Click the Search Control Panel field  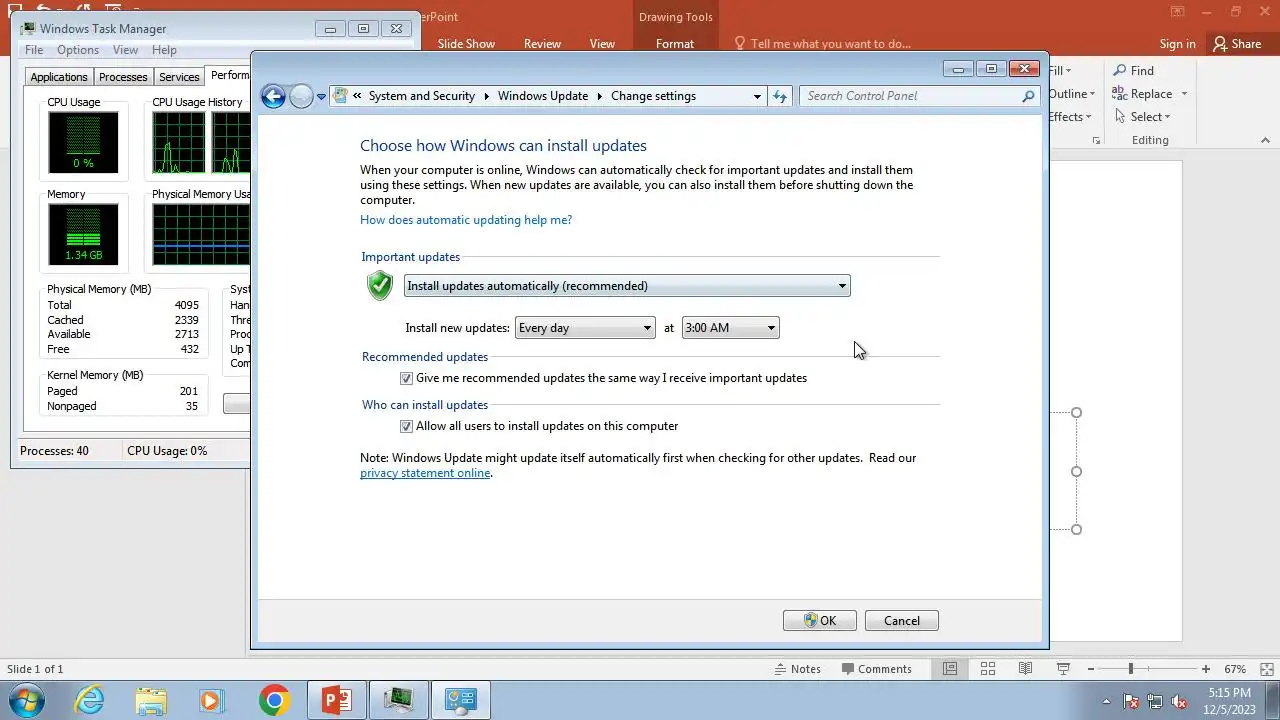pyautogui.click(x=910, y=96)
